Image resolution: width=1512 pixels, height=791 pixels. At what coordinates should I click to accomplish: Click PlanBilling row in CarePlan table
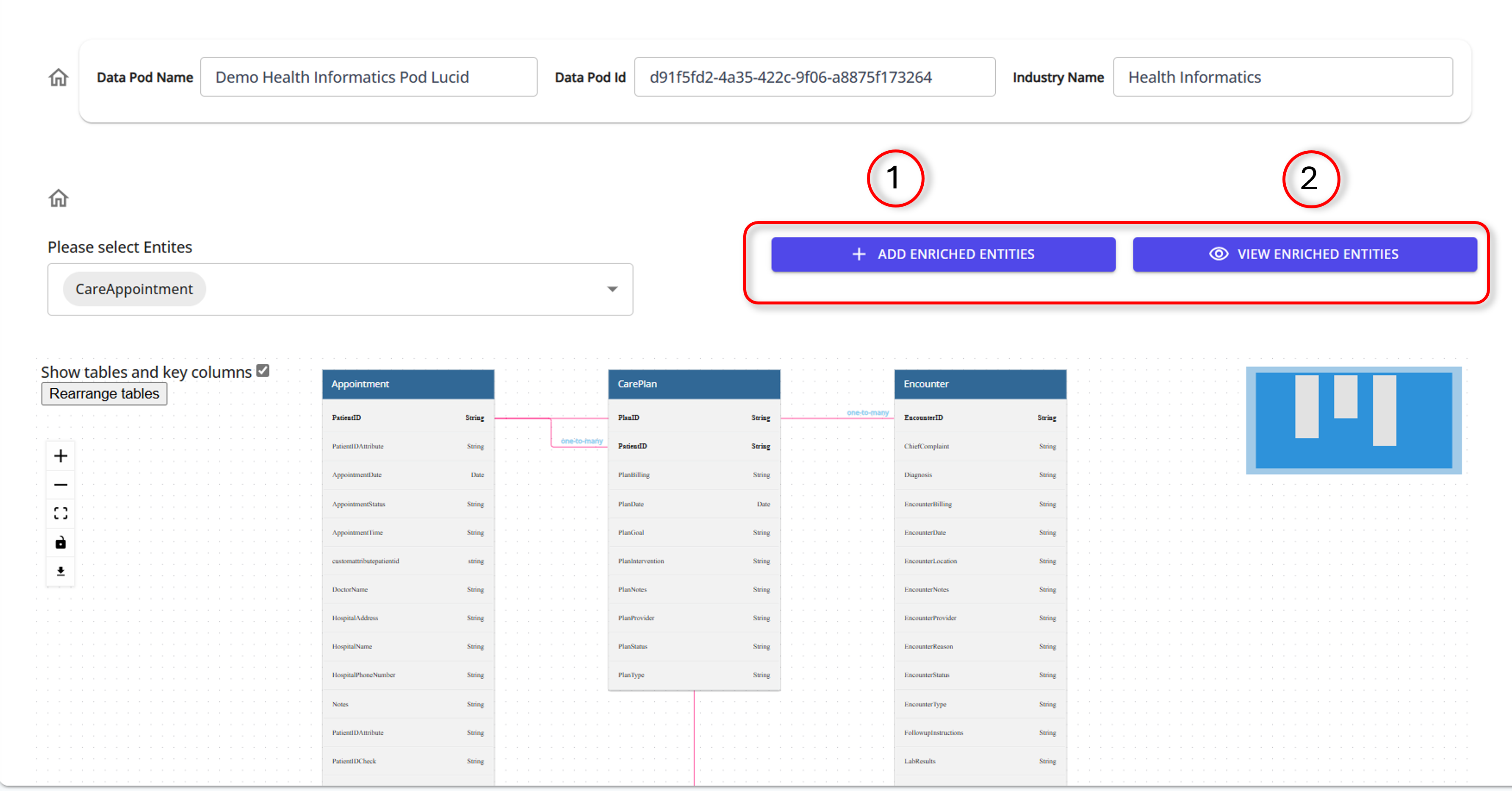[x=694, y=475]
